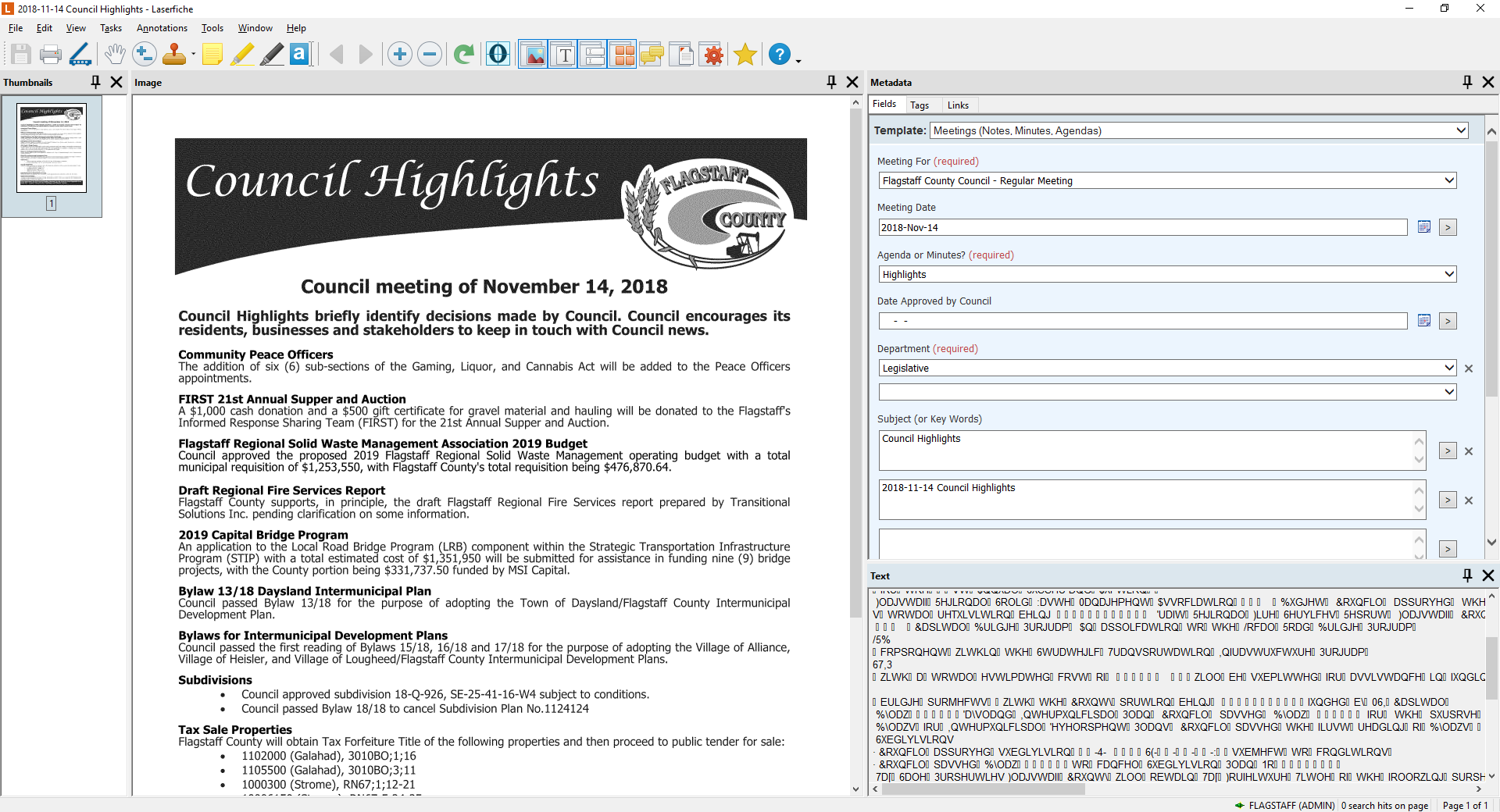
Task: Open the Tasks menu
Action: (x=111, y=28)
